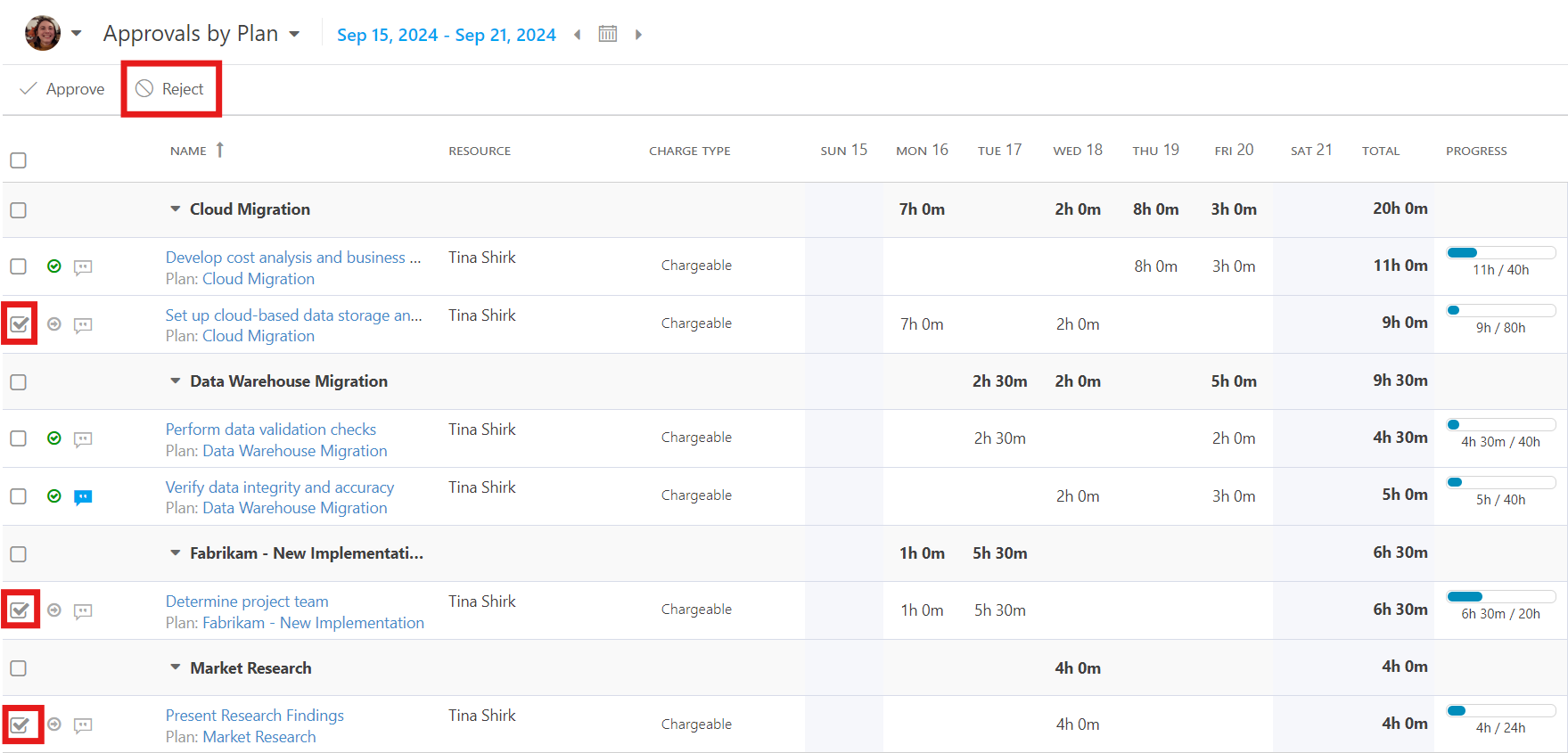Click Reject in the toolbar
The image size is (1568, 753).
click(170, 89)
